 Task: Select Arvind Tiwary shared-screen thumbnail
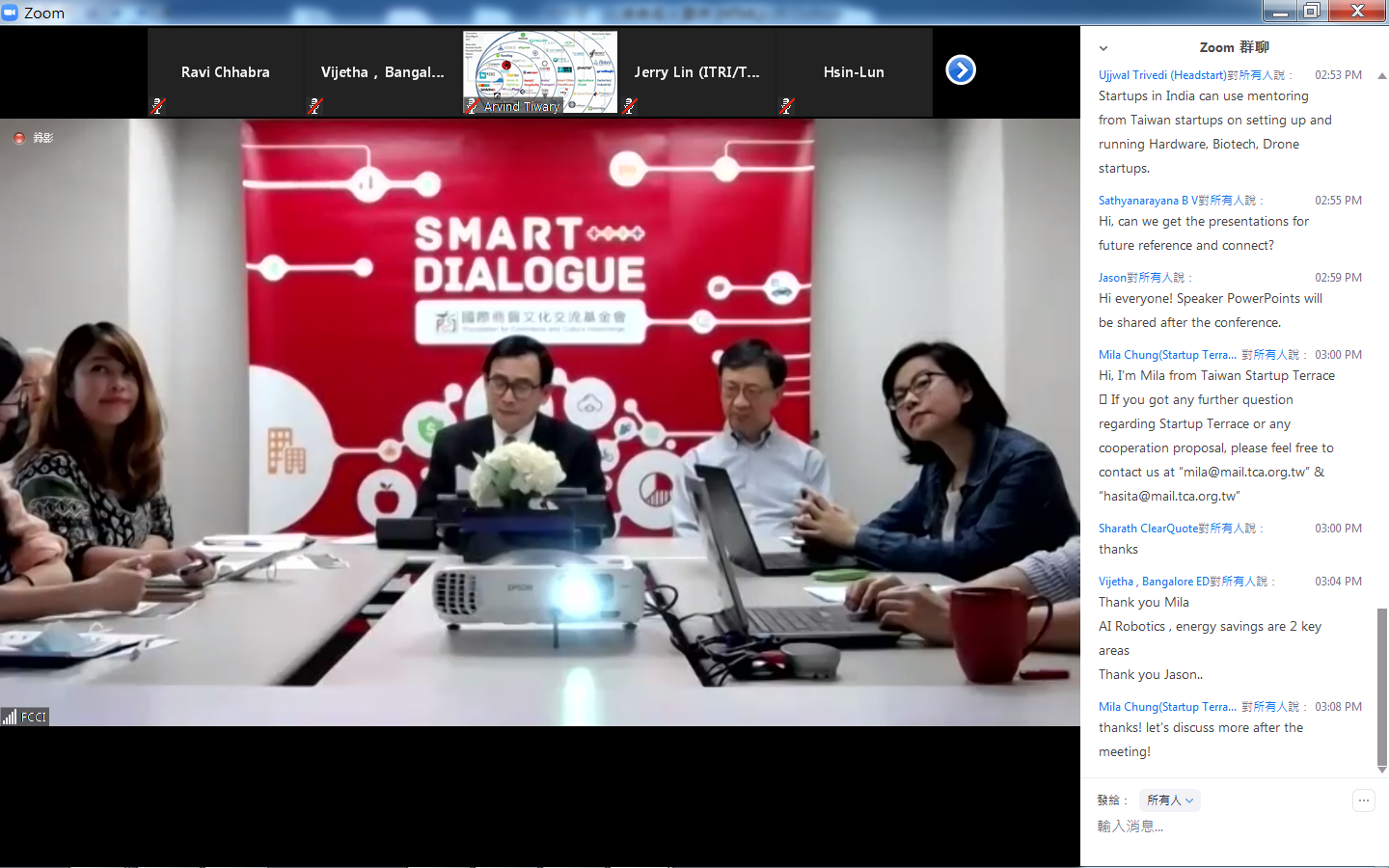[x=540, y=72]
